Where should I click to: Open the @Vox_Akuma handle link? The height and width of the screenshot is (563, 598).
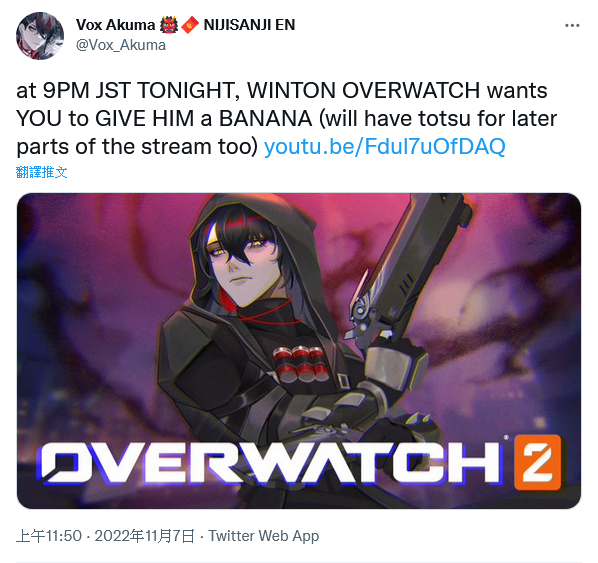121,45
